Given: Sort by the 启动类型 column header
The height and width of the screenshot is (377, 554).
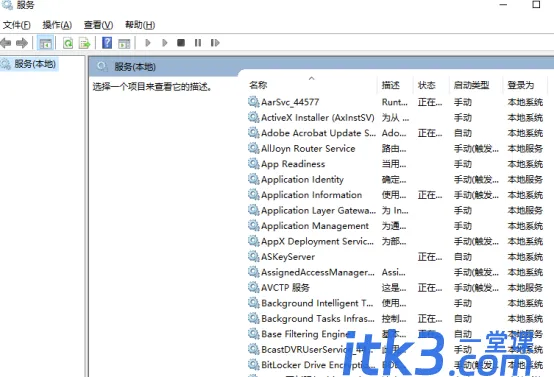Looking at the screenshot, I should tap(476, 85).
